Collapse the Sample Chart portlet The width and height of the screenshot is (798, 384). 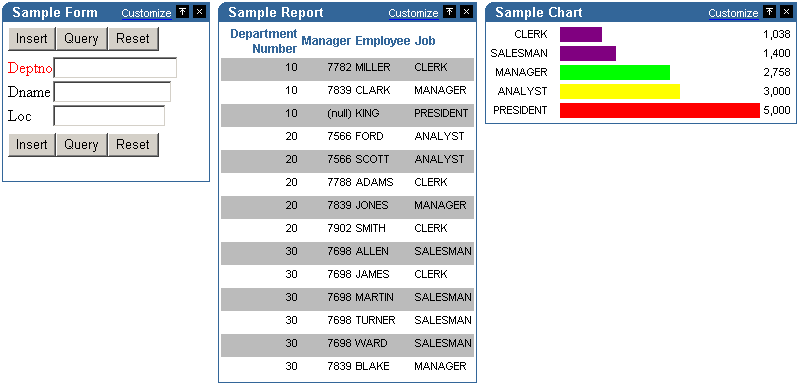click(x=770, y=12)
